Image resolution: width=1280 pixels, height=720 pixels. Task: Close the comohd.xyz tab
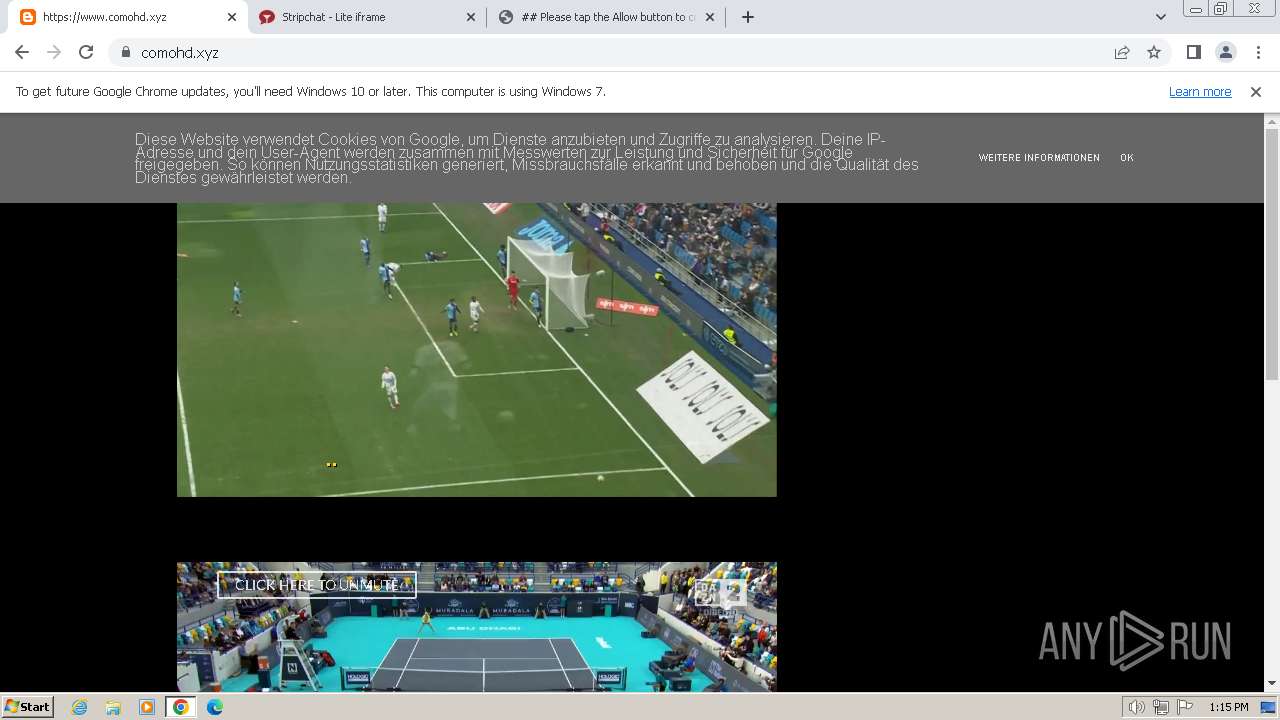click(x=232, y=17)
